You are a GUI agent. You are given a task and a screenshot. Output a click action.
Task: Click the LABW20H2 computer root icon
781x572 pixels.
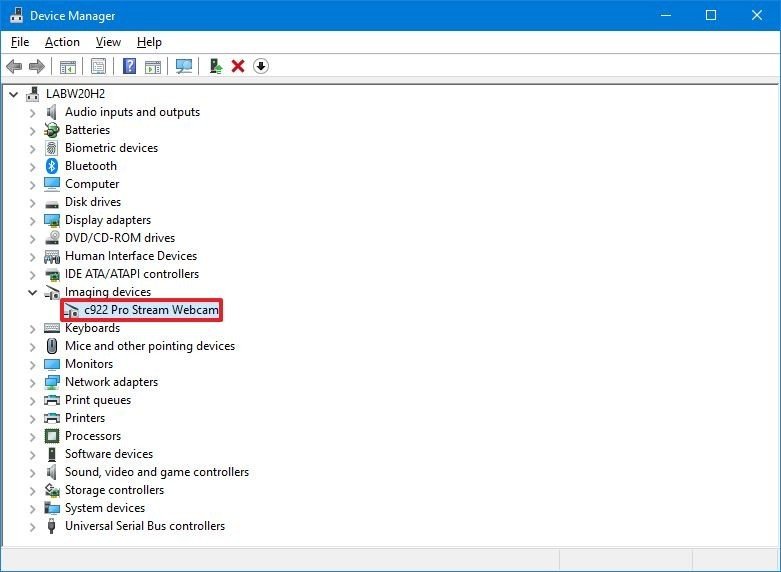point(33,94)
